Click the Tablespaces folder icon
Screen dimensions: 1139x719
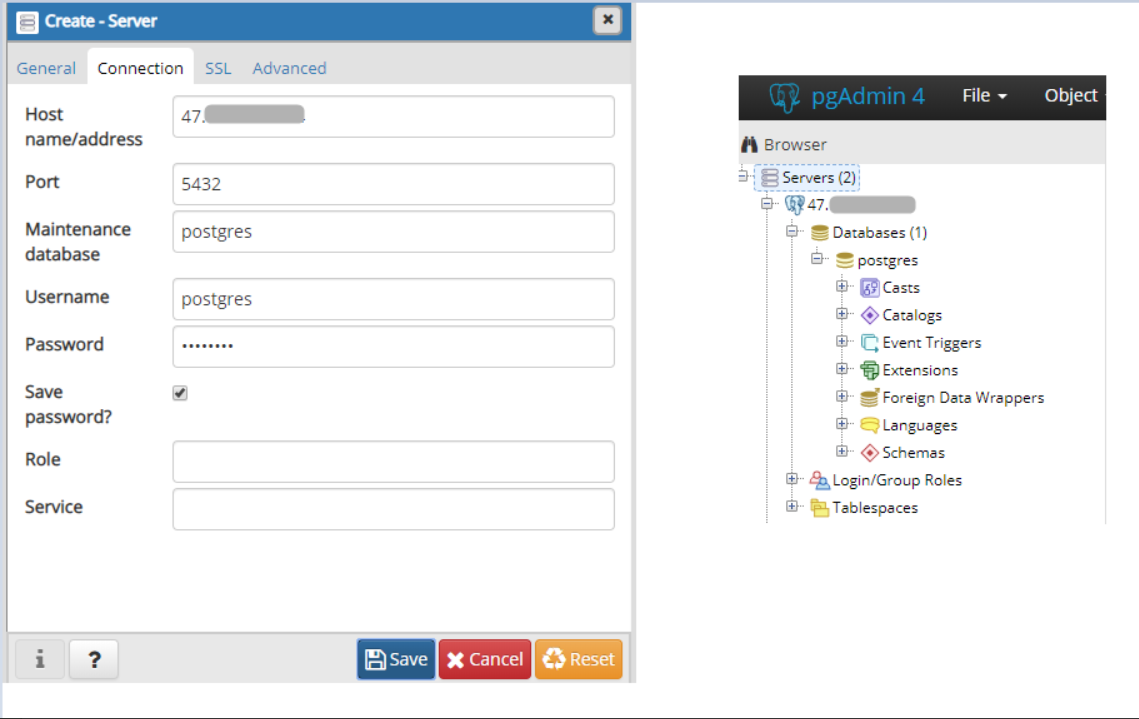819,508
